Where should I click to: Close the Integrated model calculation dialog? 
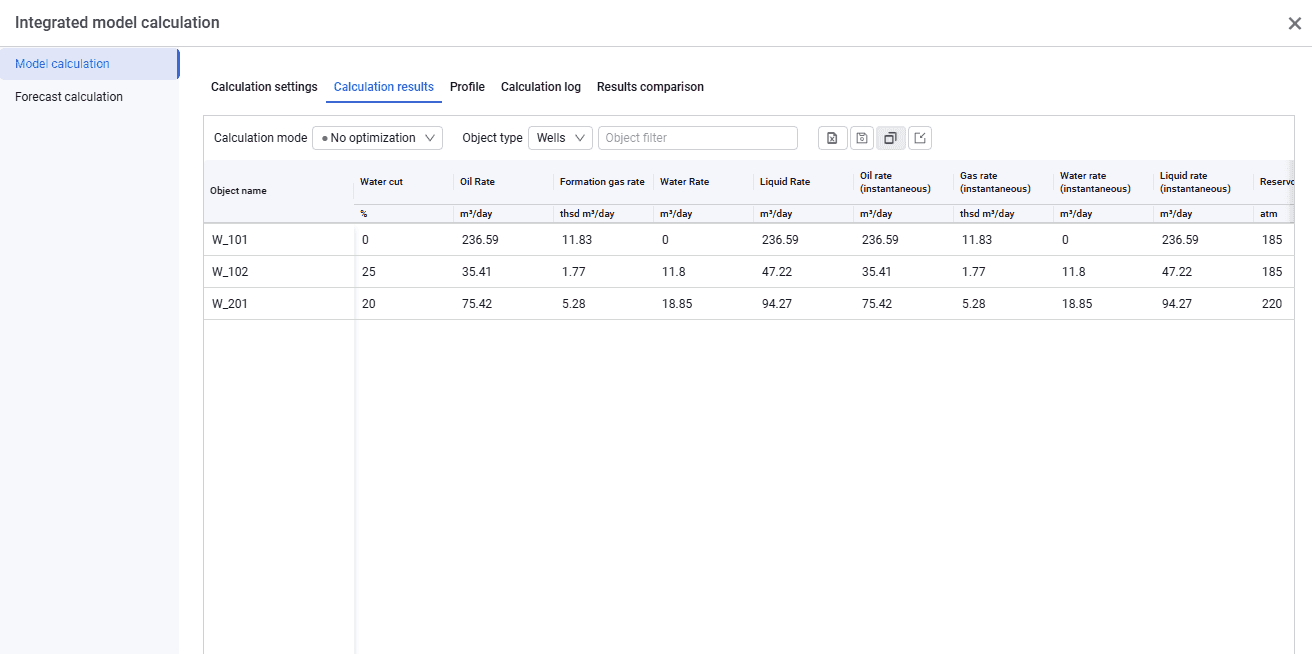click(x=1294, y=23)
